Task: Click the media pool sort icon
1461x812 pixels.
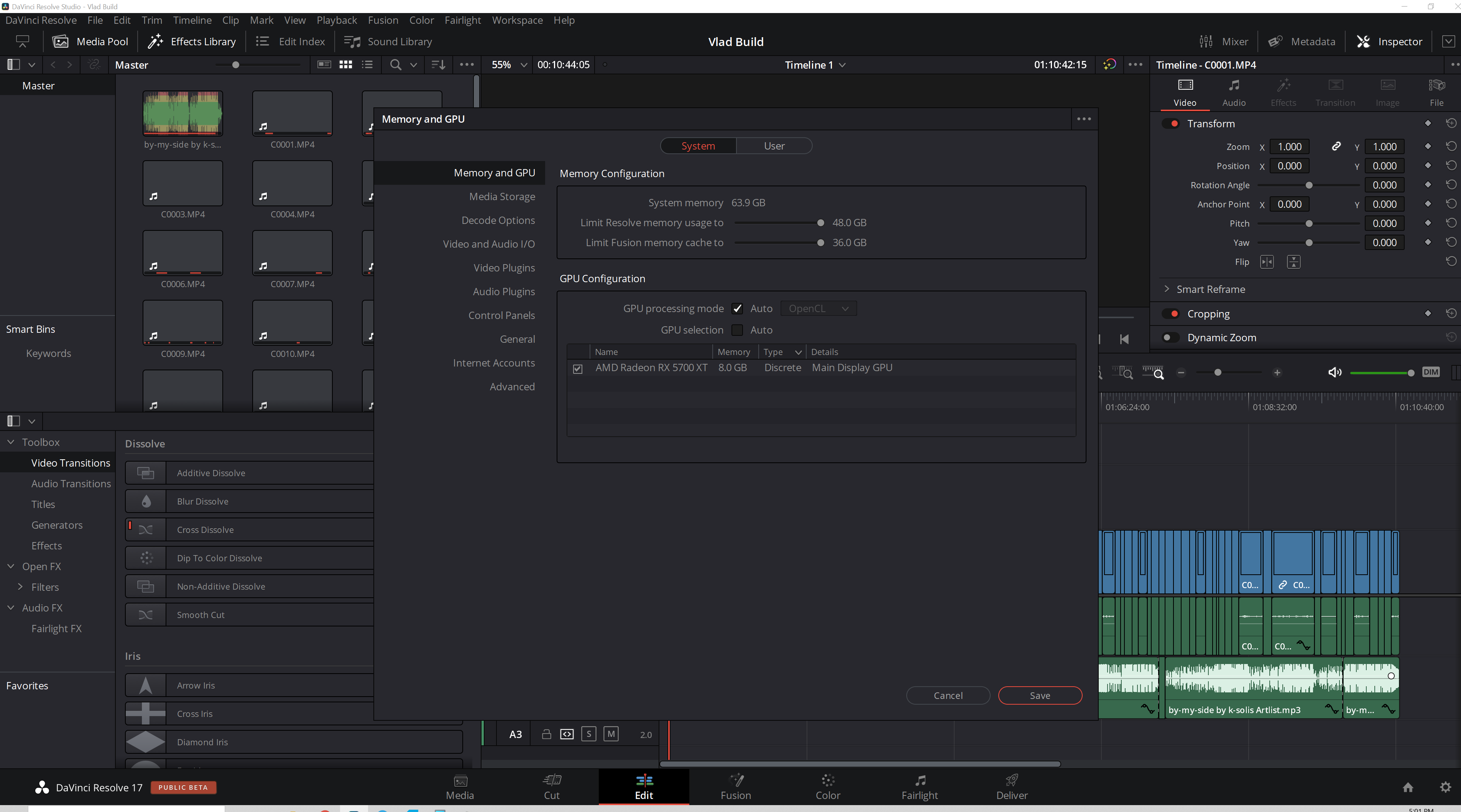Action: point(439,65)
